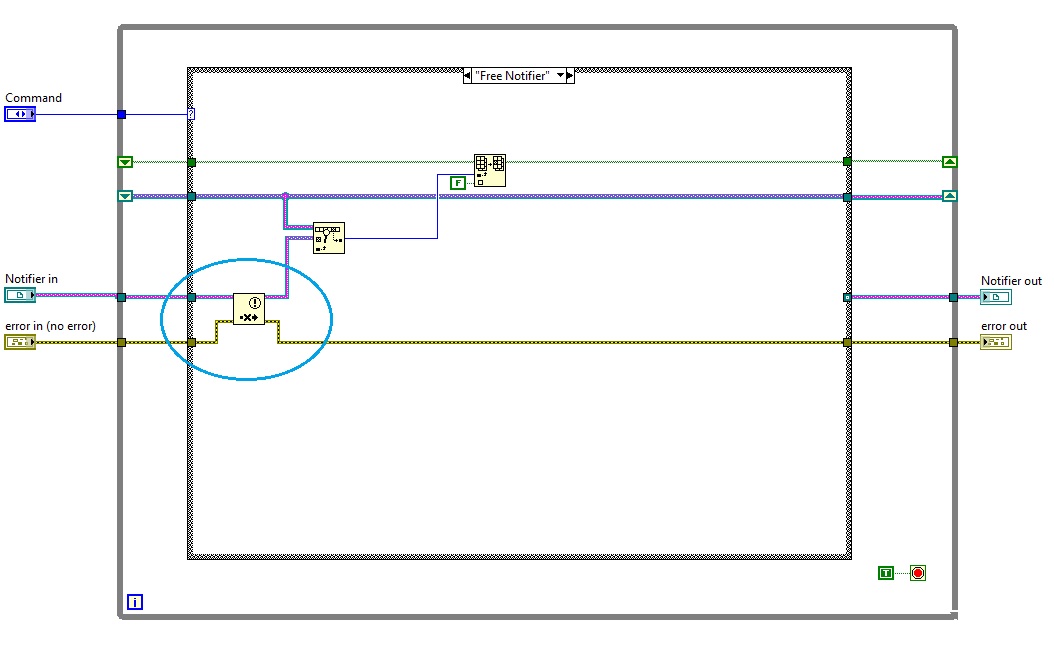Select the error out label text
This screenshot has height=646, width=1054.
tap(1004, 326)
